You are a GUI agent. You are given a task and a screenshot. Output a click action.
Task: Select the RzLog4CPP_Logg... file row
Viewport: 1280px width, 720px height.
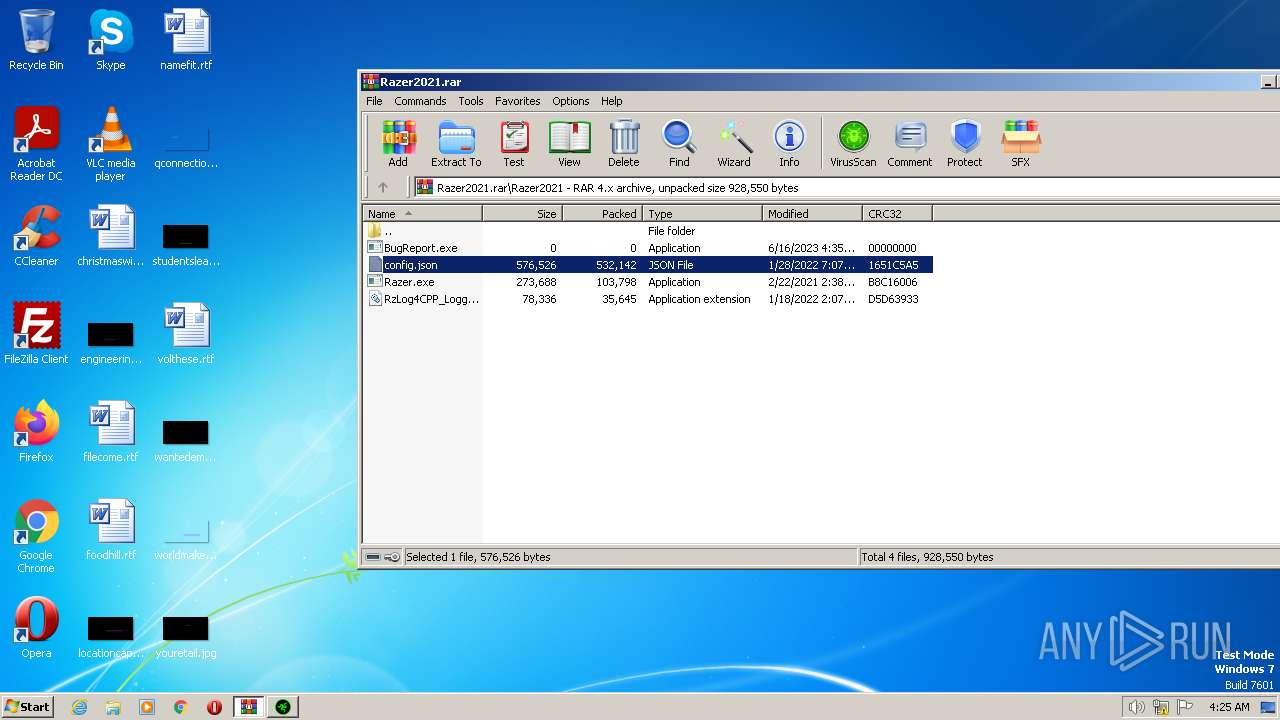click(x=647, y=299)
